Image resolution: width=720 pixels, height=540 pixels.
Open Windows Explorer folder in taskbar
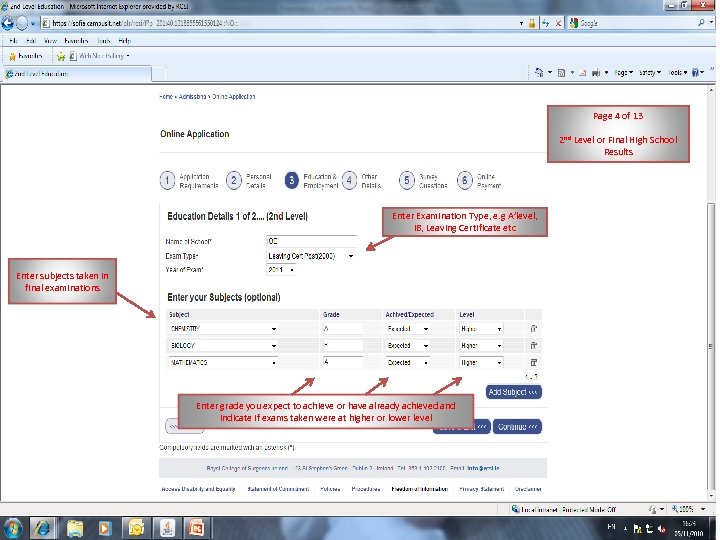click(x=74, y=528)
